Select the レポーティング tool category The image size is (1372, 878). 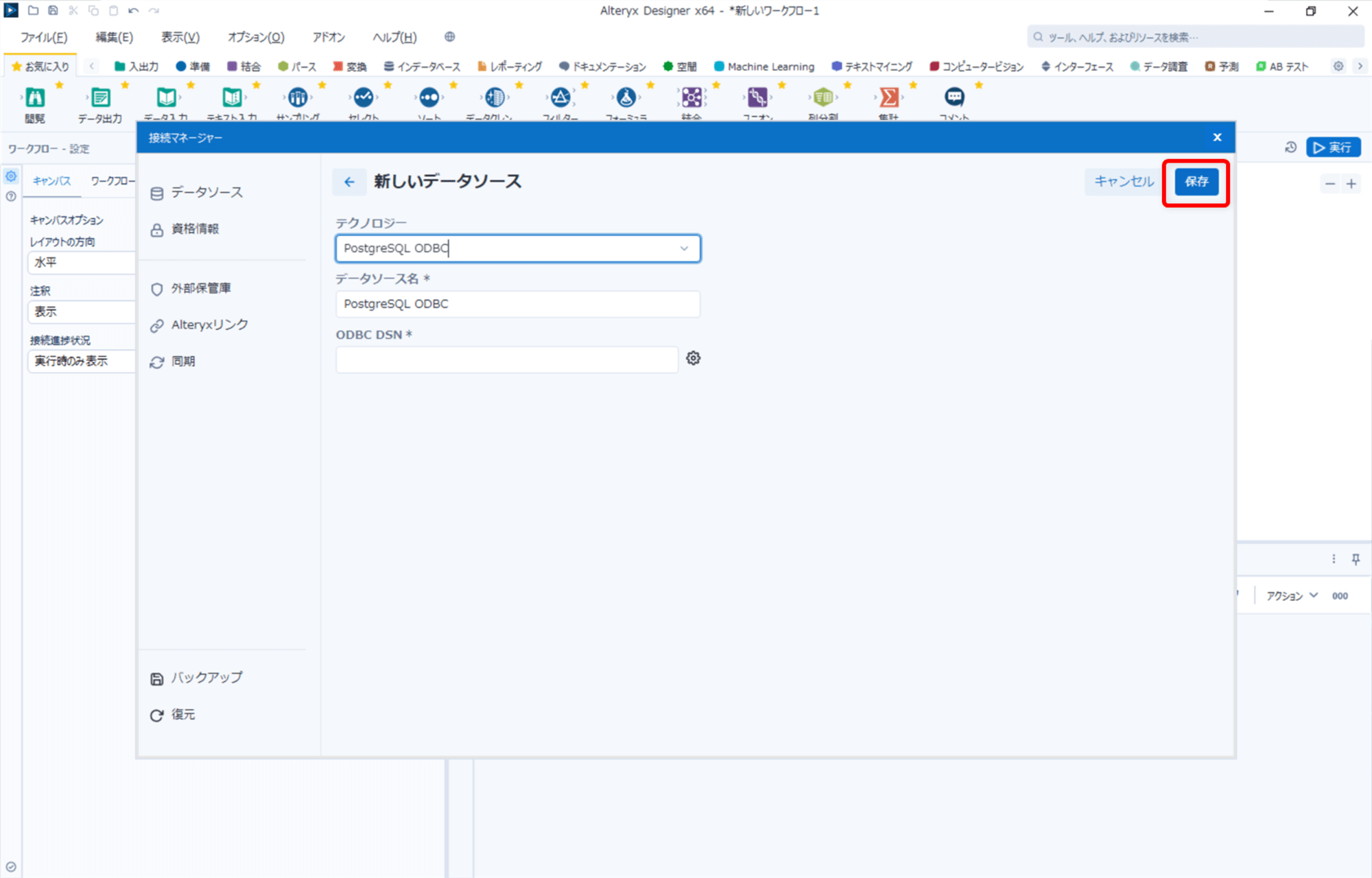pyautogui.click(x=509, y=67)
